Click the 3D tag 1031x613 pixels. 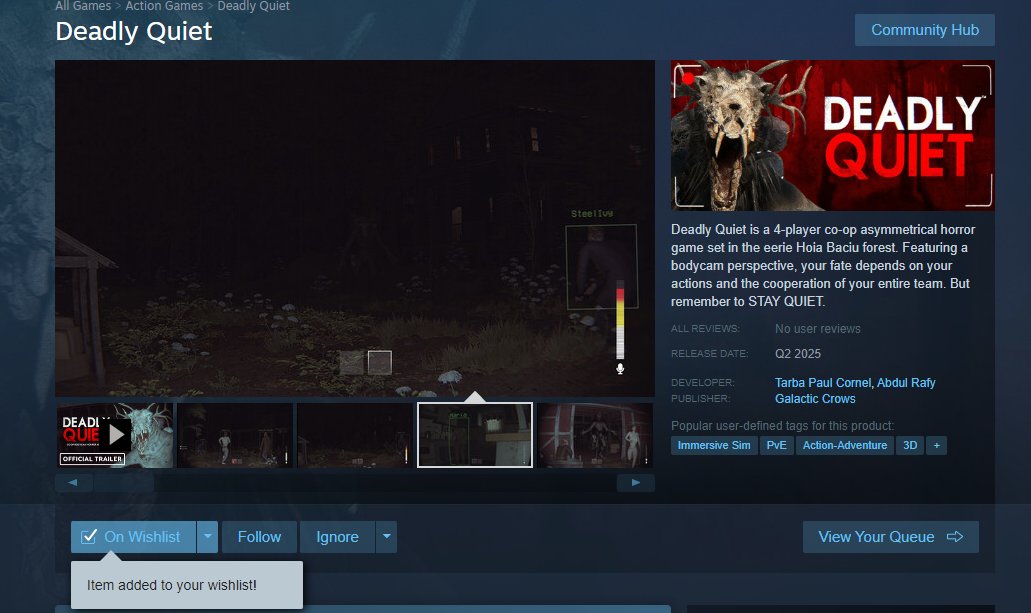[910, 445]
